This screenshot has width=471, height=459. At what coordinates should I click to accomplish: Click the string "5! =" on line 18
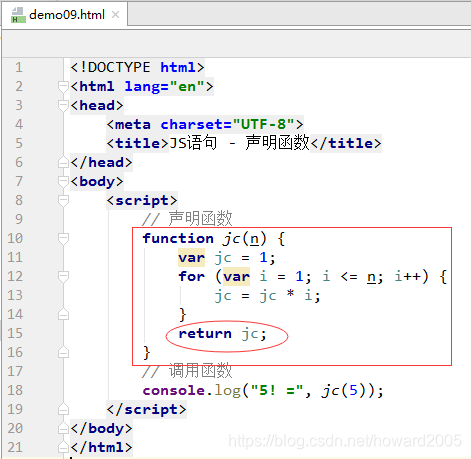point(277,390)
